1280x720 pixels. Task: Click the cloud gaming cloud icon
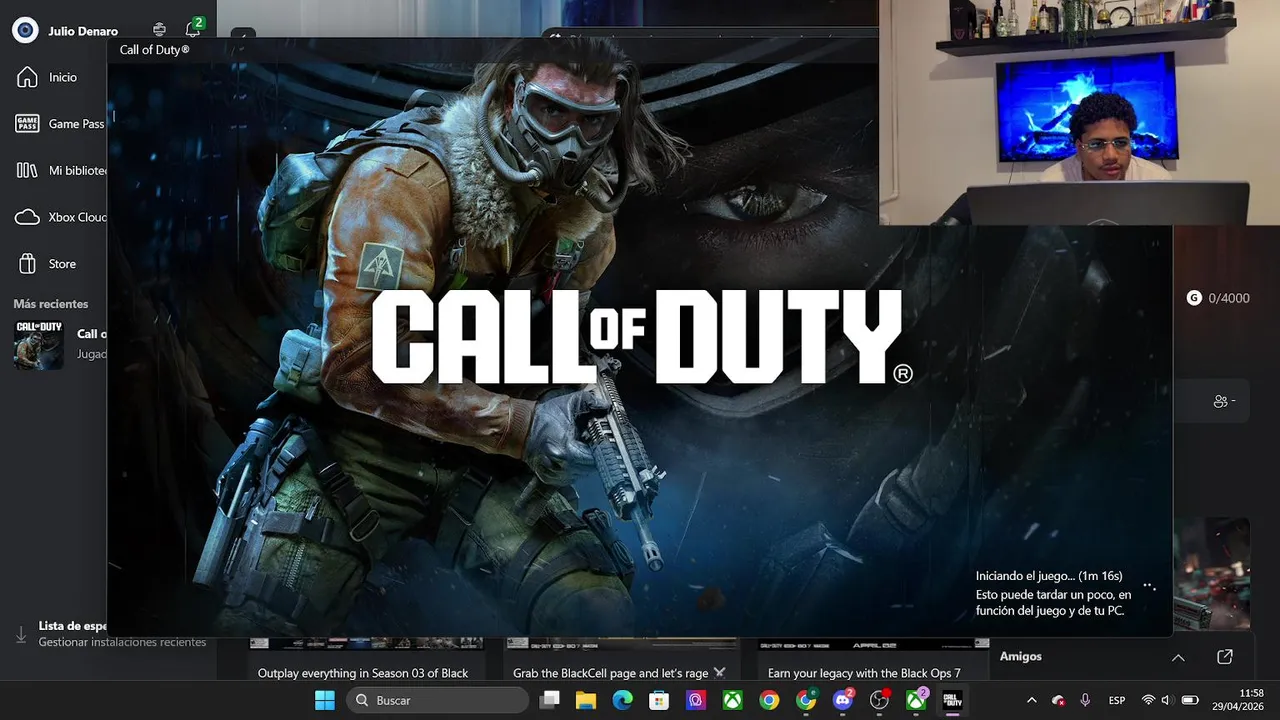tap(27, 217)
